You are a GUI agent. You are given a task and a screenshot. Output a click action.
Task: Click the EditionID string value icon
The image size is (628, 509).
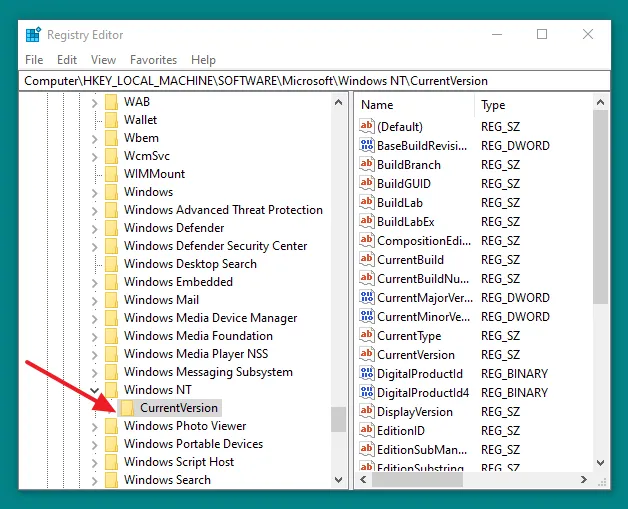(x=366, y=431)
